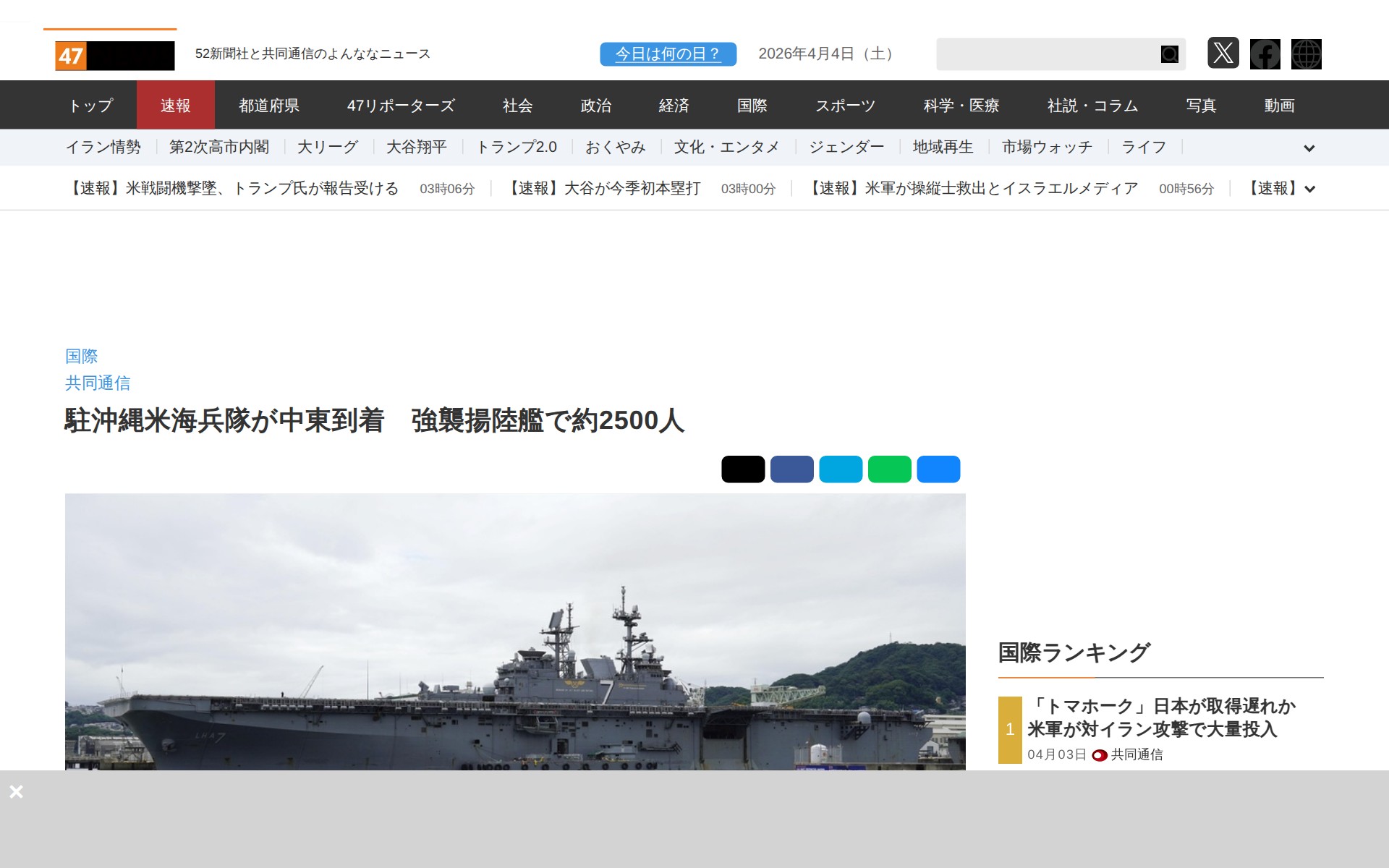1389x868 pixels.
Task: Click the search magnifier icon
Action: click(1169, 54)
